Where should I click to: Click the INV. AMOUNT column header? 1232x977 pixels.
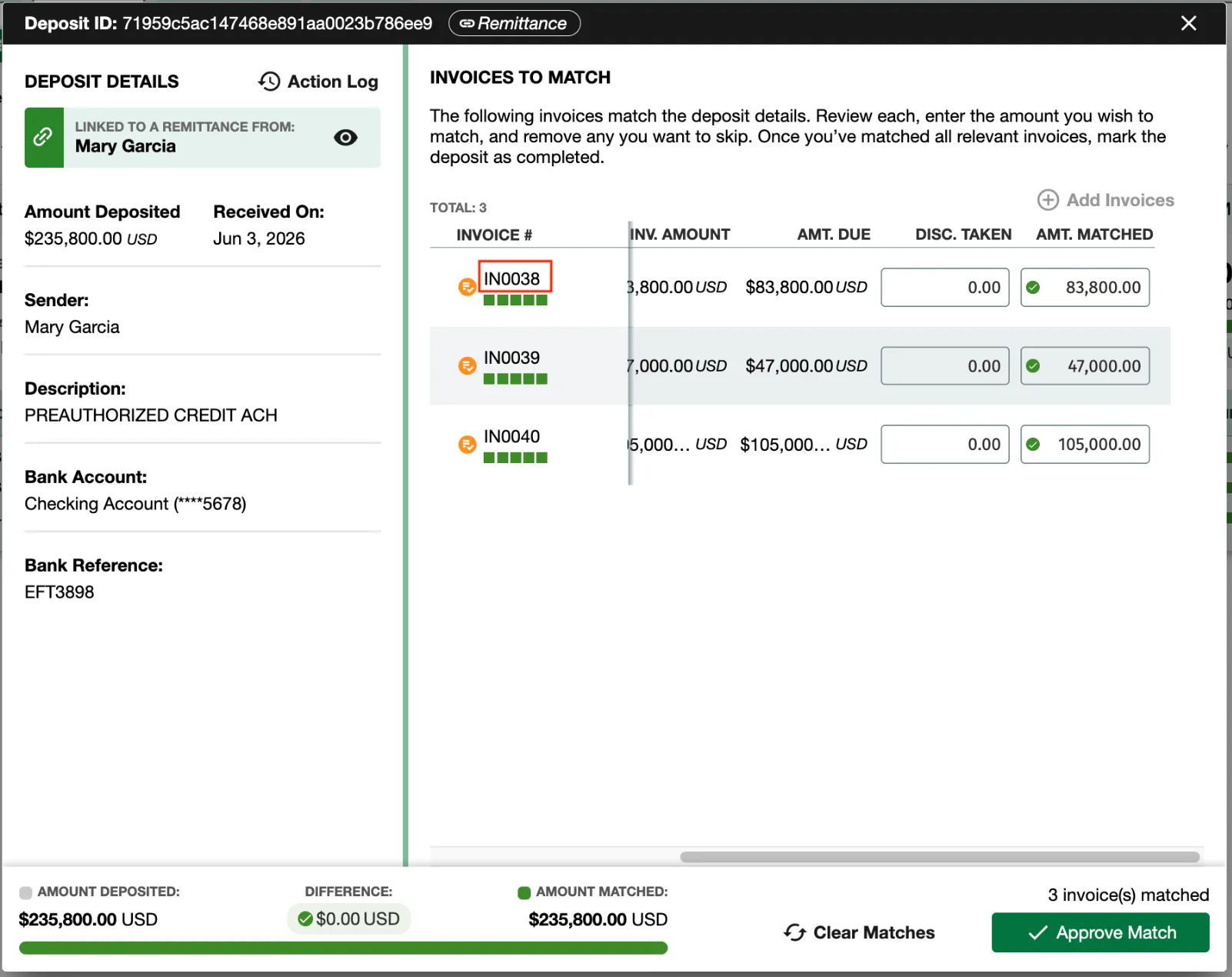coord(680,235)
